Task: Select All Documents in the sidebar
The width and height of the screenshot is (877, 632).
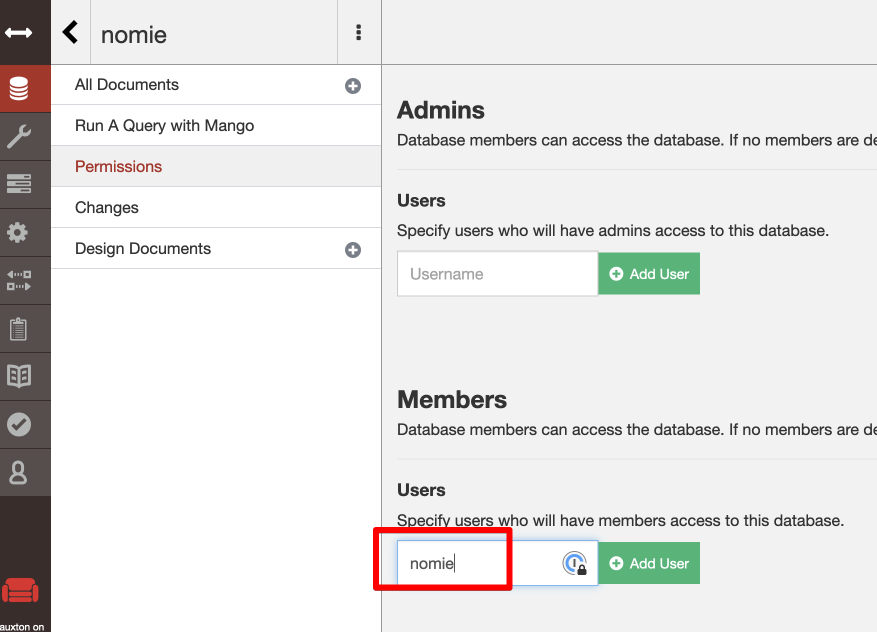Action: [x=126, y=85]
